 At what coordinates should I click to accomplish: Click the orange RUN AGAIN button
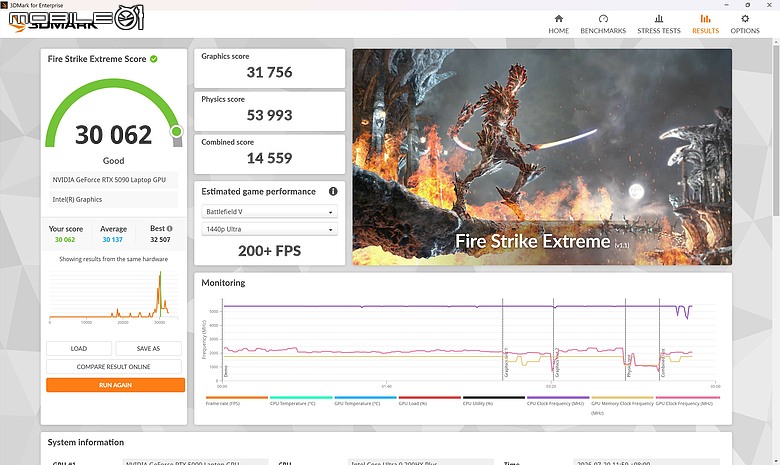[x=115, y=385]
